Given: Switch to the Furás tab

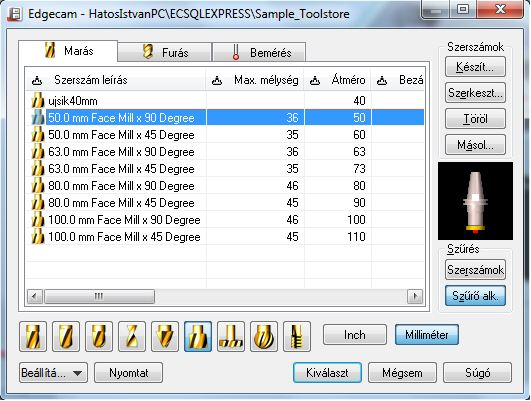Looking at the screenshot, I should 165,52.
